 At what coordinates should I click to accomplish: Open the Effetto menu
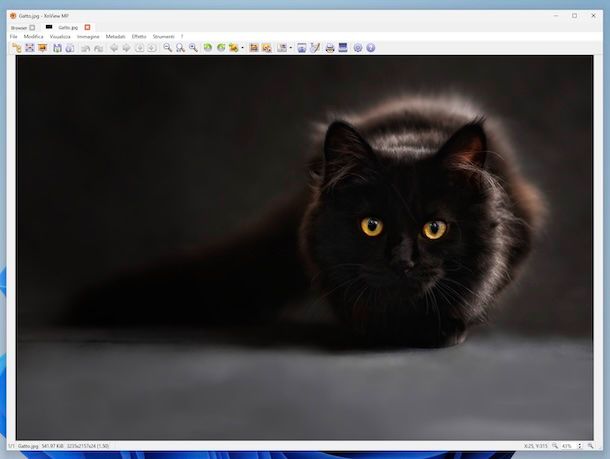pos(139,37)
